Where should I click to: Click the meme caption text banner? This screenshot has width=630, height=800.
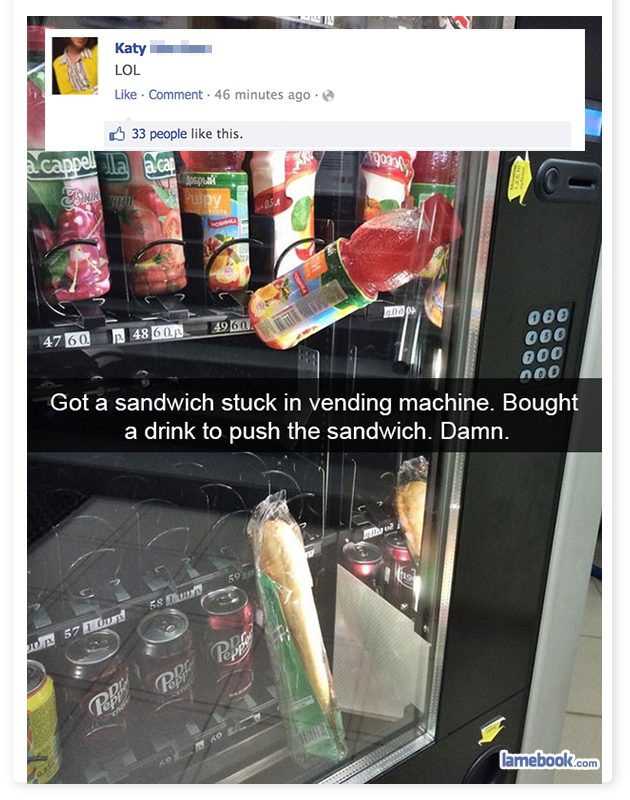tap(315, 416)
